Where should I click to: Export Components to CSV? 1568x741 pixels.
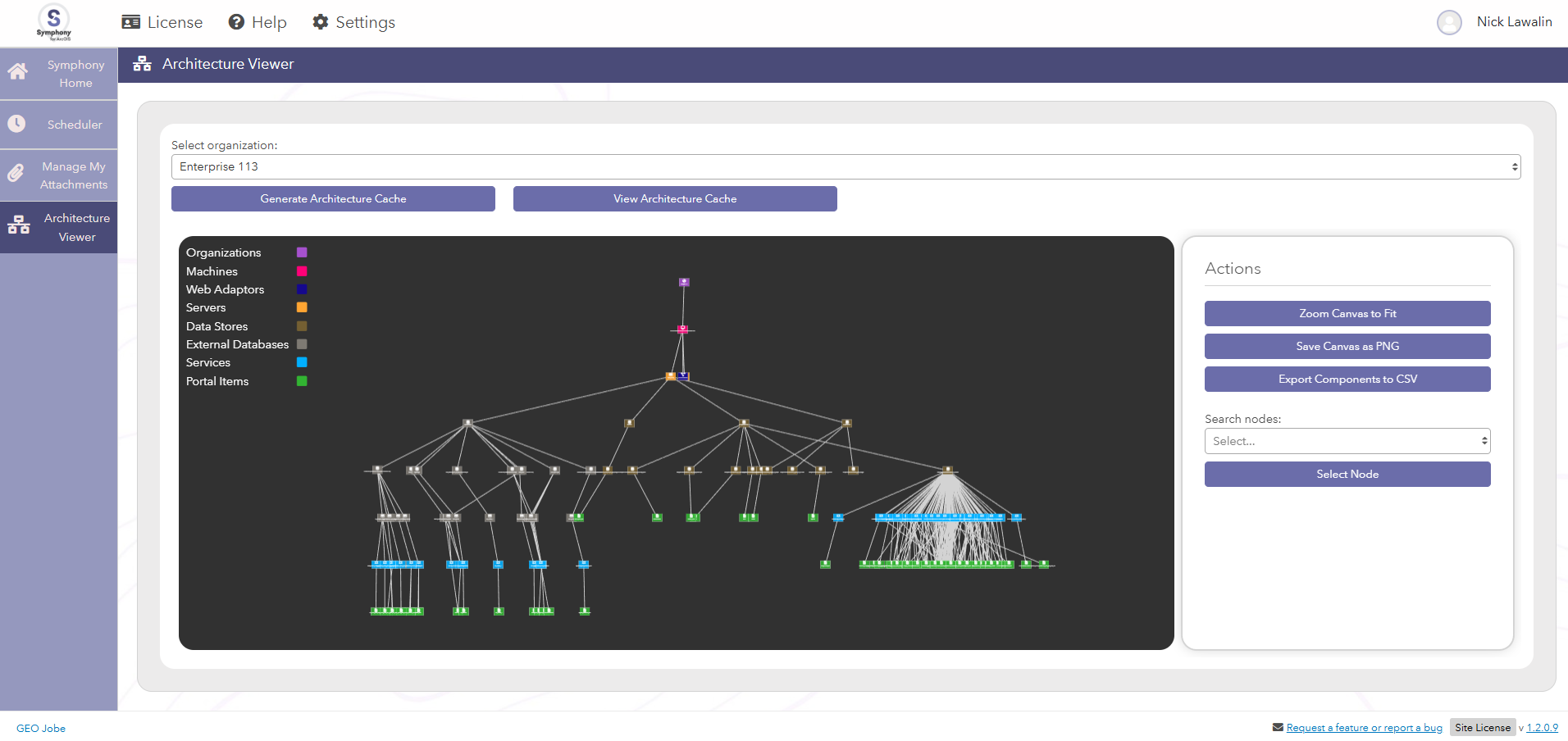point(1347,380)
